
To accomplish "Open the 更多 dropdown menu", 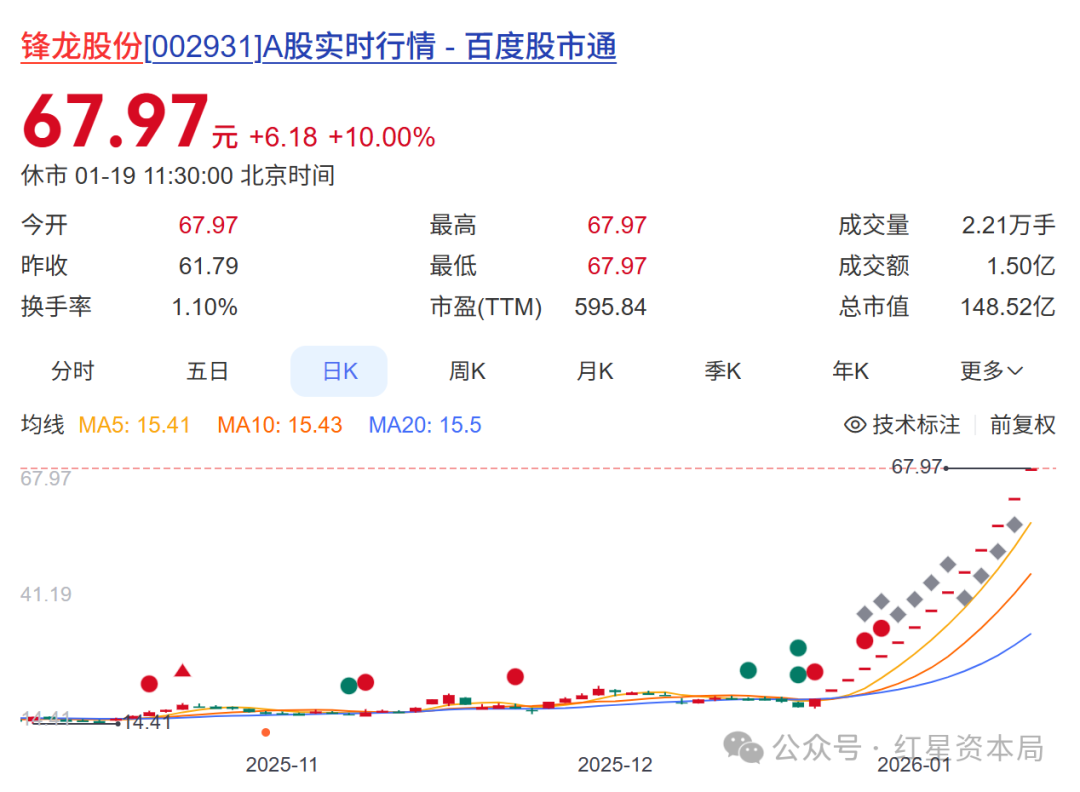I will [988, 371].
